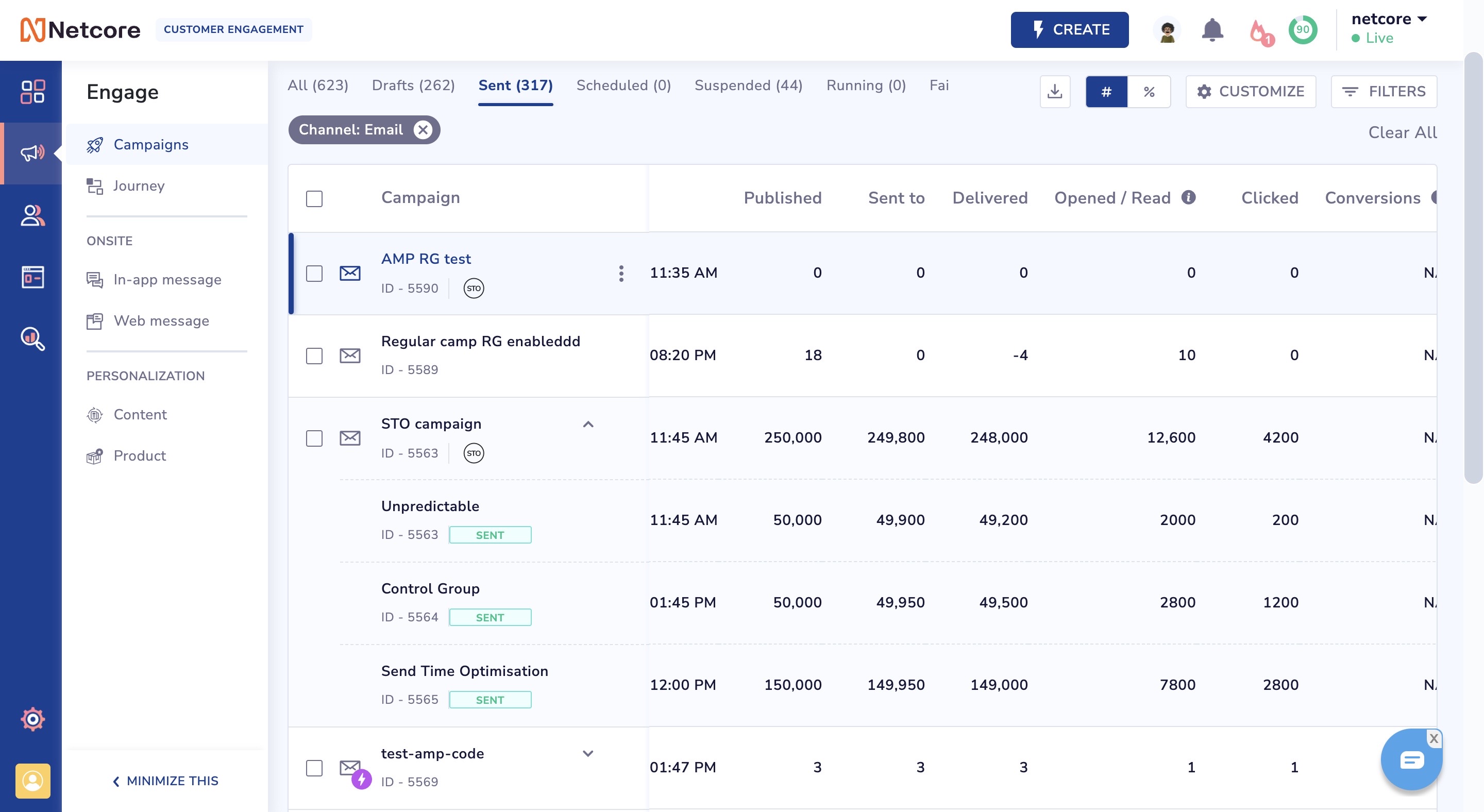Open notifications bell icon
Image resolution: width=1484 pixels, height=812 pixels.
(x=1212, y=30)
